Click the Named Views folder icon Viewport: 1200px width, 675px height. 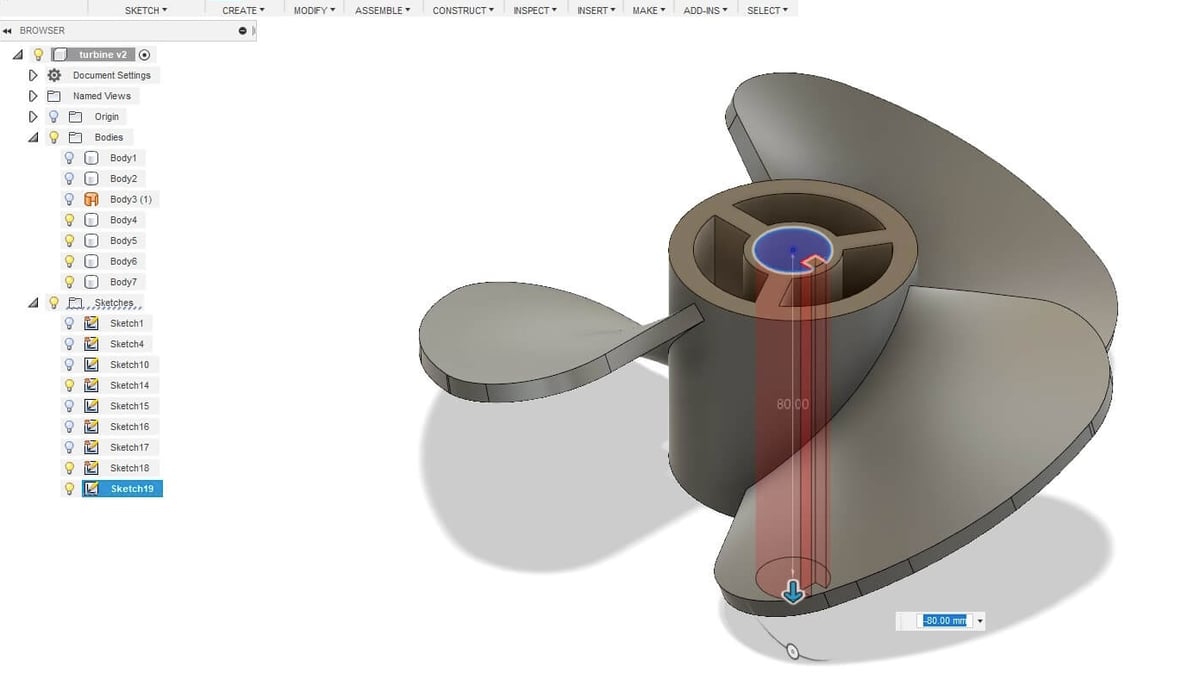[54, 96]
